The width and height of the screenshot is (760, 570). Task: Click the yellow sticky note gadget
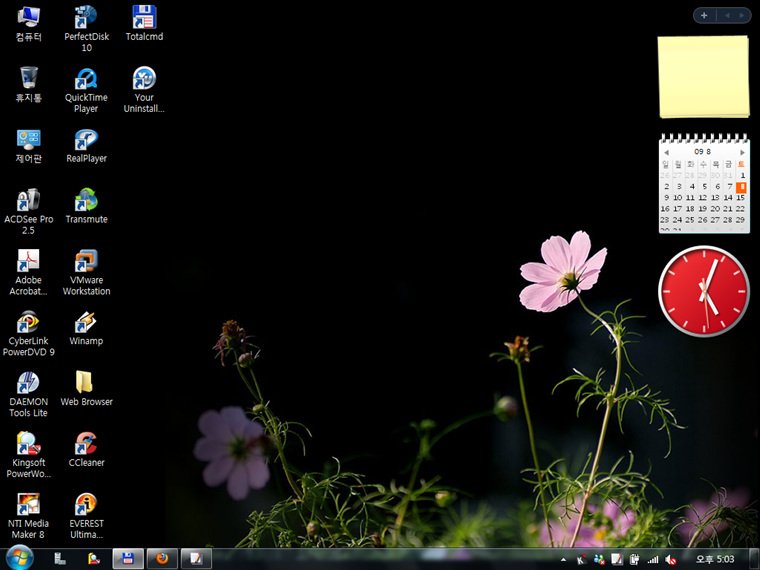coord(703,76)
